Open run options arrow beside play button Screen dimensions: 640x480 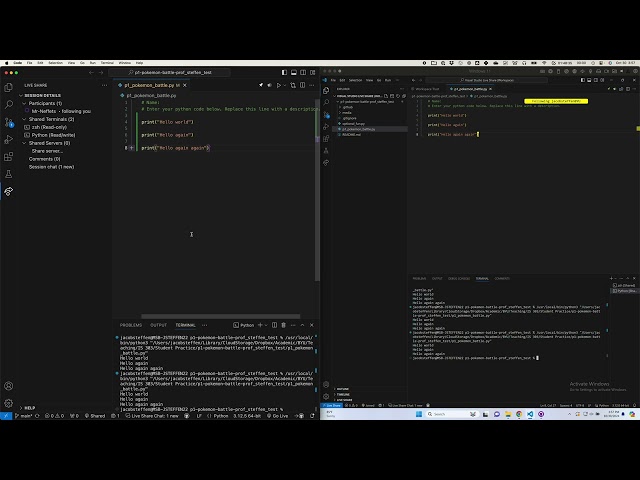pos(284,85)
